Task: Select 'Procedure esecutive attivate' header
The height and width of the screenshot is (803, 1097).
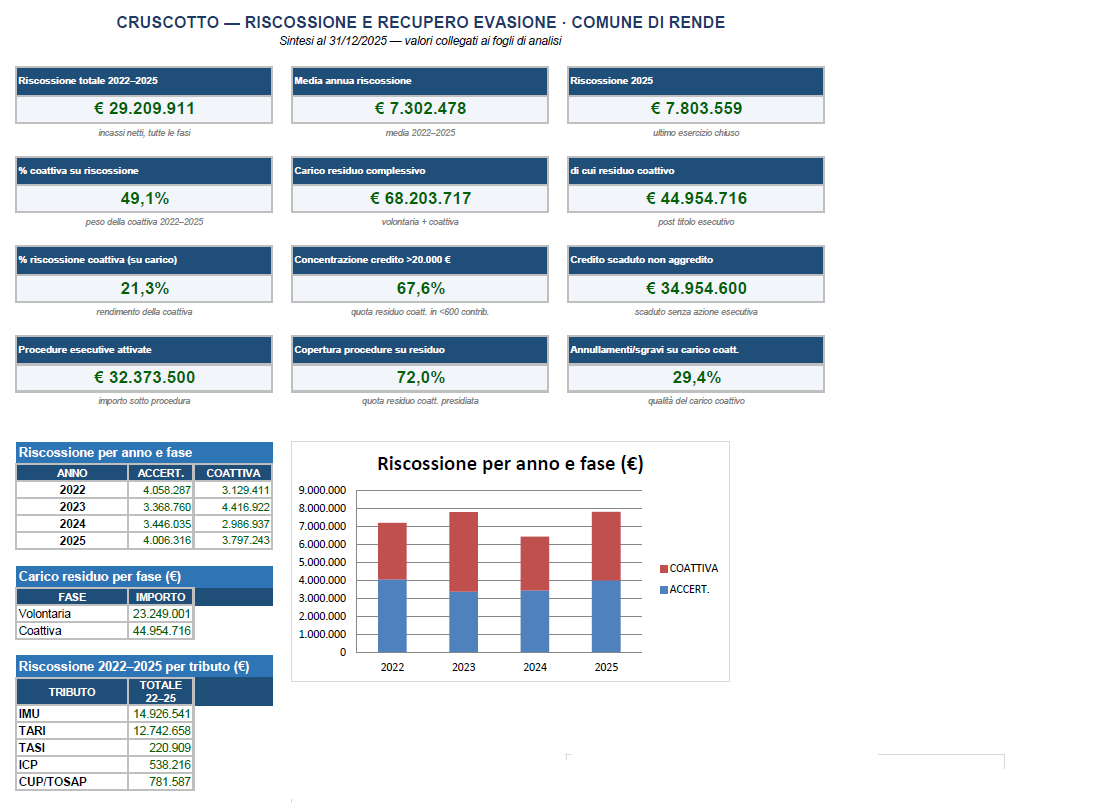Action: 144,350
